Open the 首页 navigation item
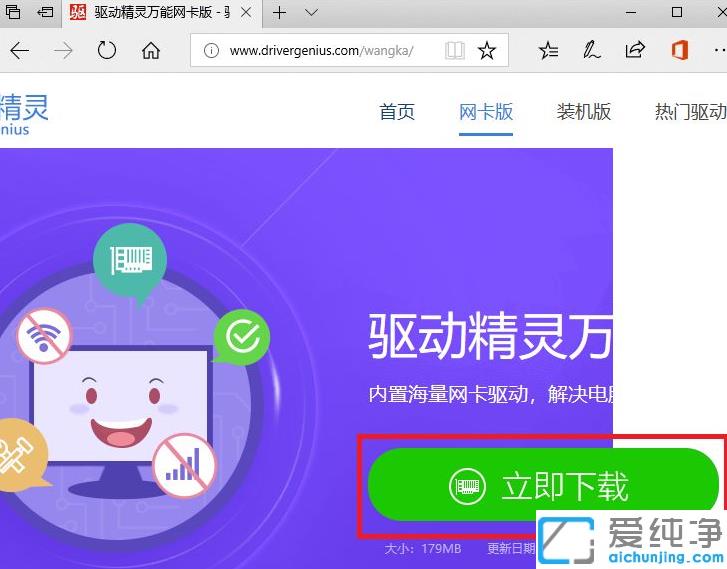 pos(397,112)
